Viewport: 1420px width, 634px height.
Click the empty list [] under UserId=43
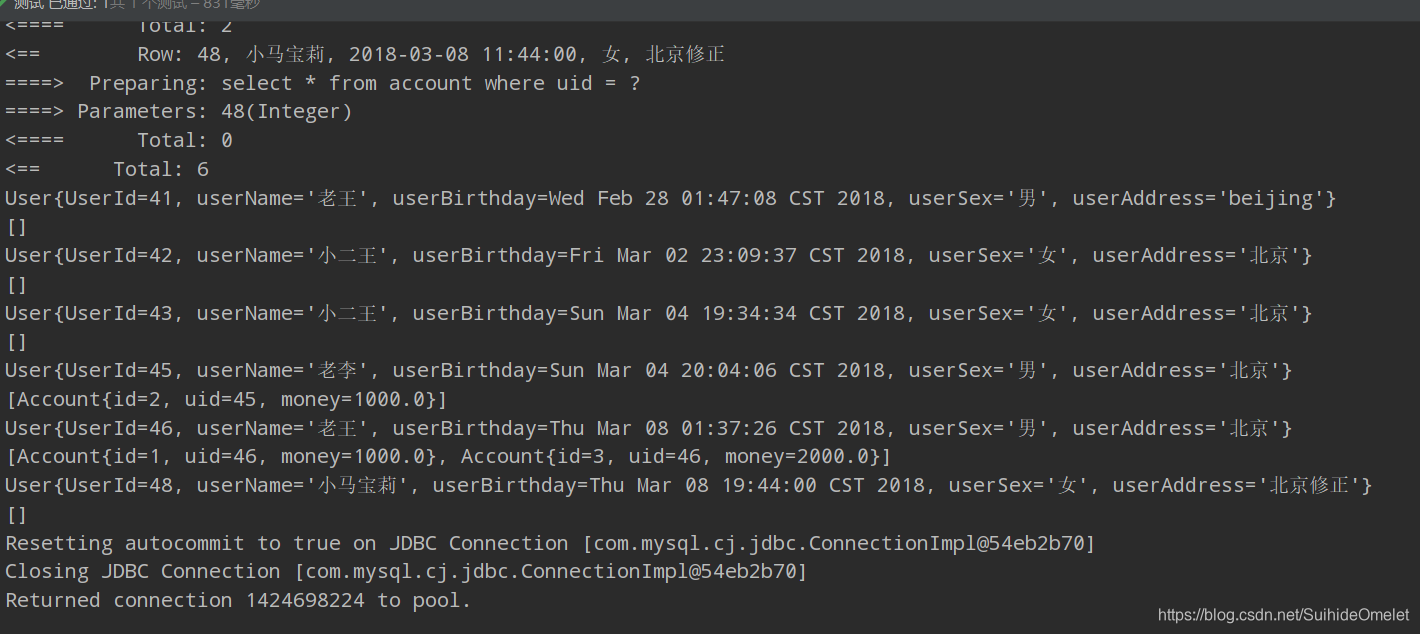16,342
